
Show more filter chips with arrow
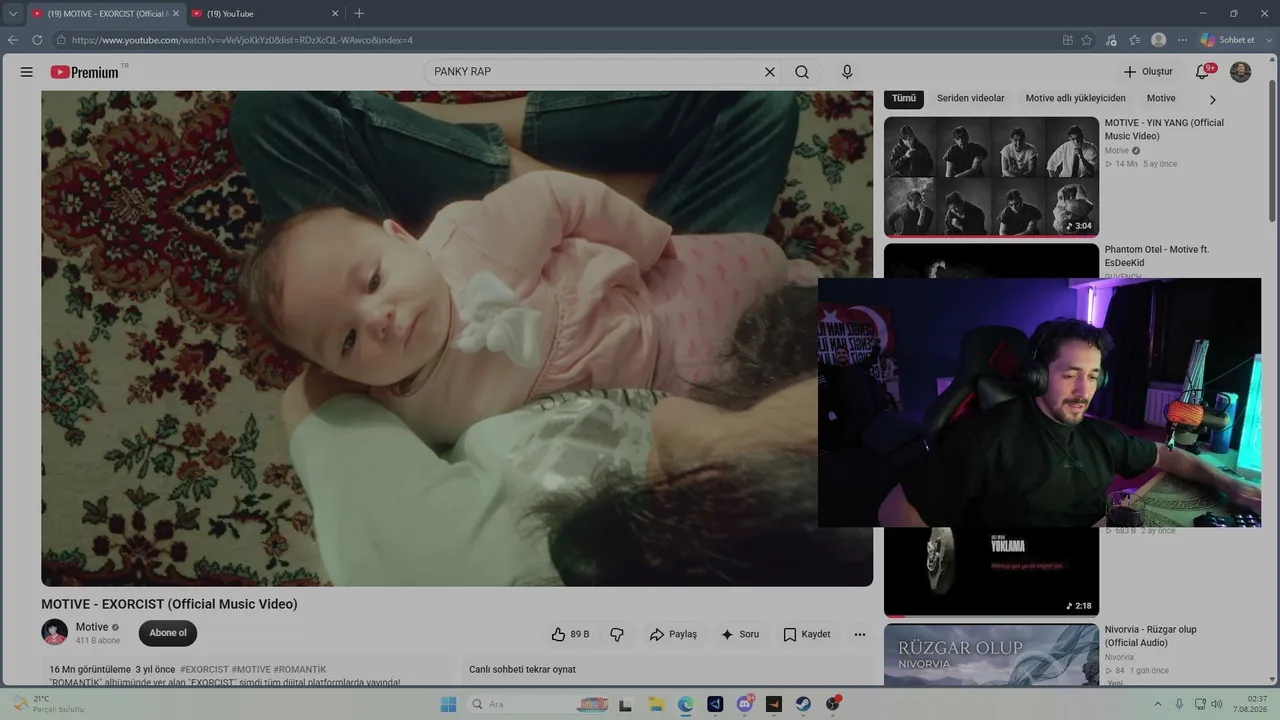[x=1213, y=100]
